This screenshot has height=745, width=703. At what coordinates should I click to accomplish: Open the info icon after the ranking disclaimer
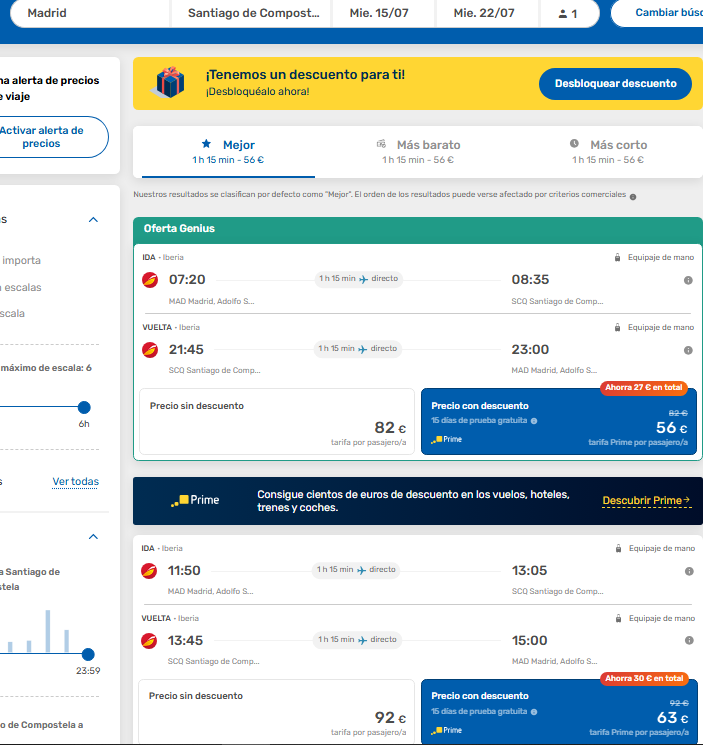[x=633, y=197]
